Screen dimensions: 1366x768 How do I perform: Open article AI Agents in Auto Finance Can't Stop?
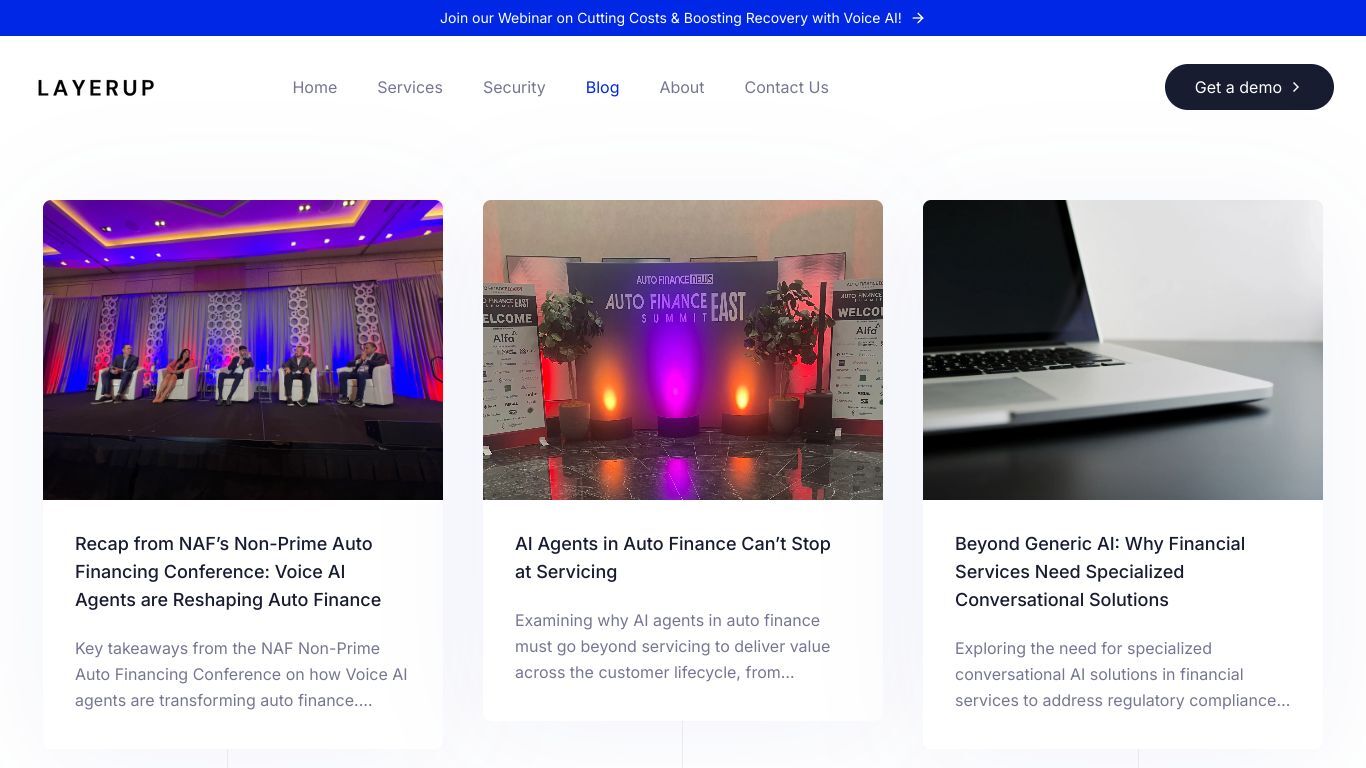click(x=673, y=558)
